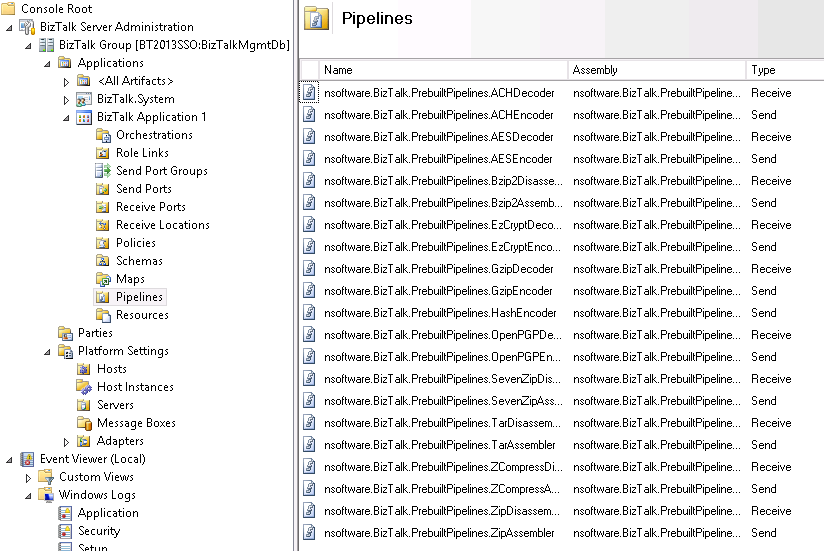Click the BizTalk Group server icon

pos(46,45)
